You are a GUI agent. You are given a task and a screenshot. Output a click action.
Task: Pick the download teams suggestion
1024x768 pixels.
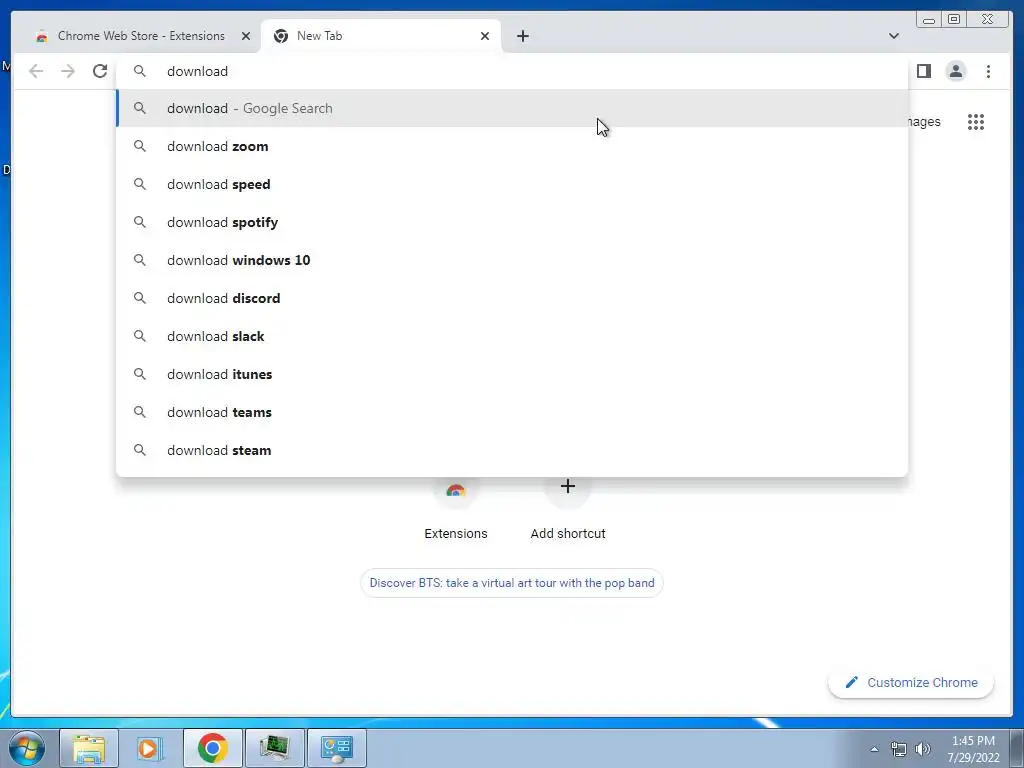coord(512,412)
